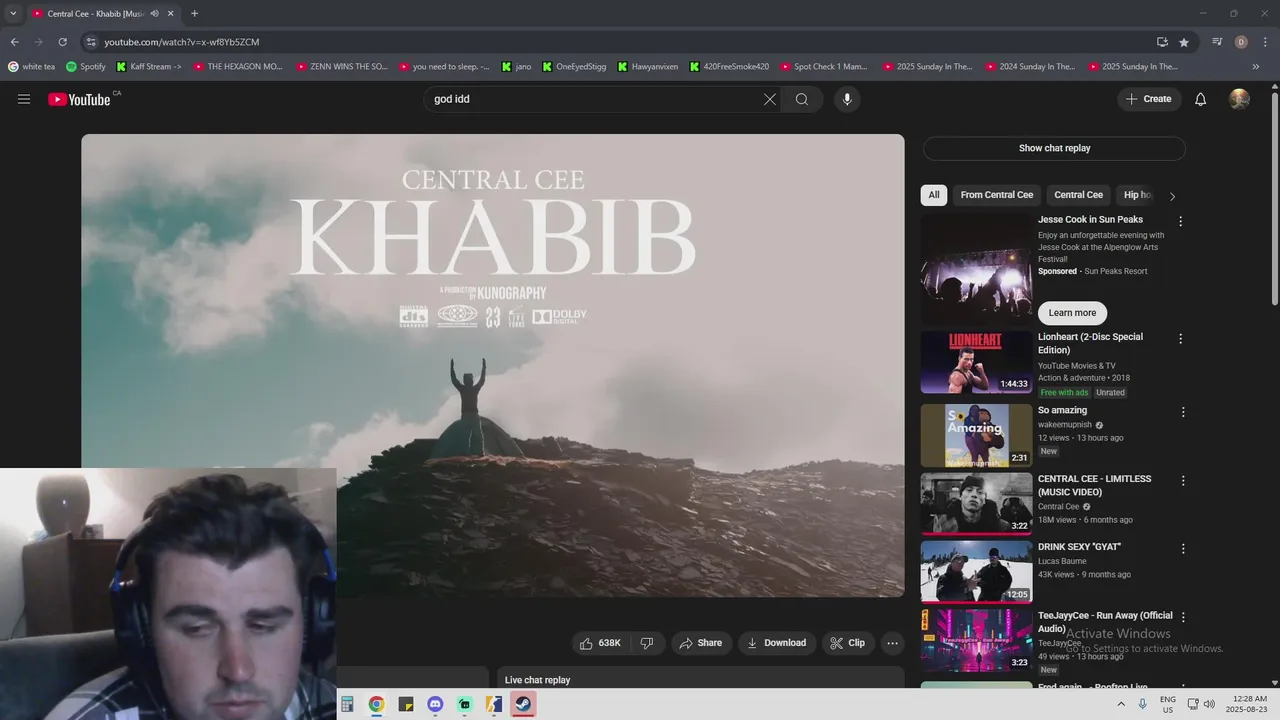Click Learn more on the ad
Screen dimensions: 1280x720
1072,313
